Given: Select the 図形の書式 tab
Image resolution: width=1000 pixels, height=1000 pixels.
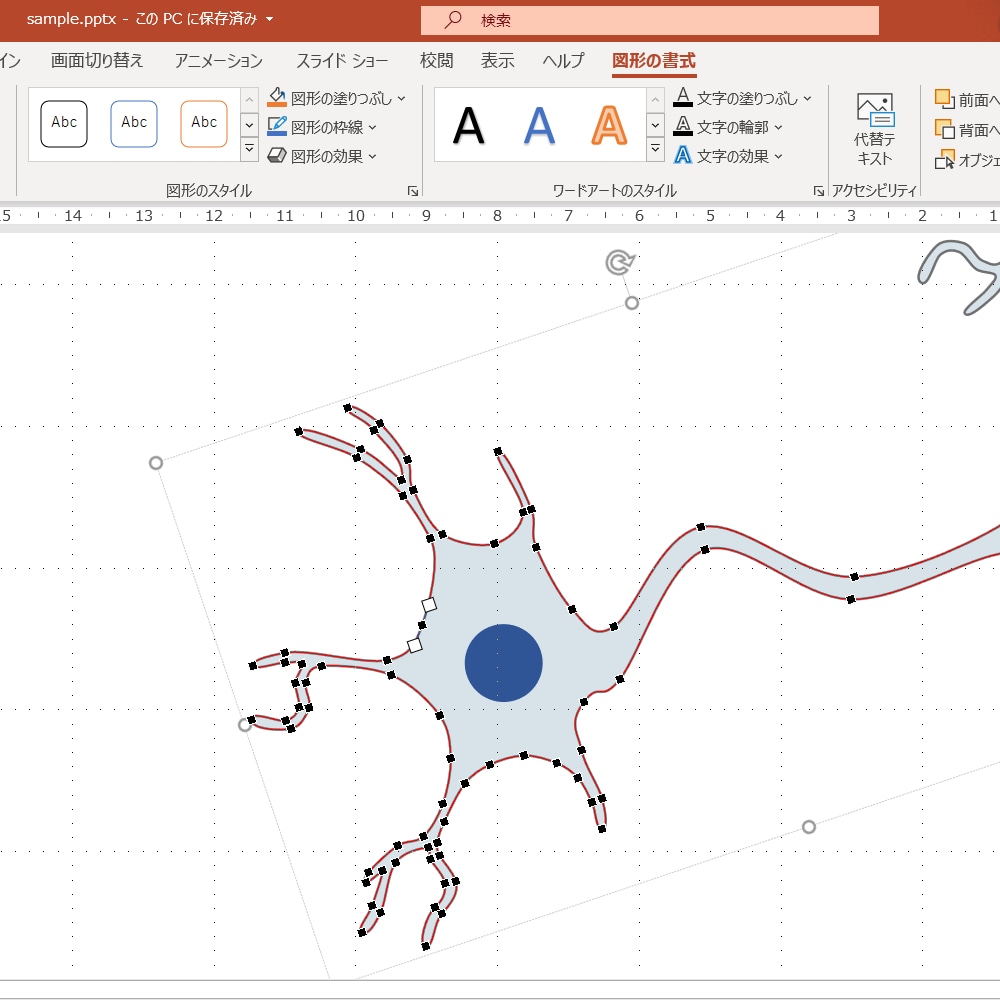Looking at the screenshot, I should pyautogui.click(x=654, y=61).
